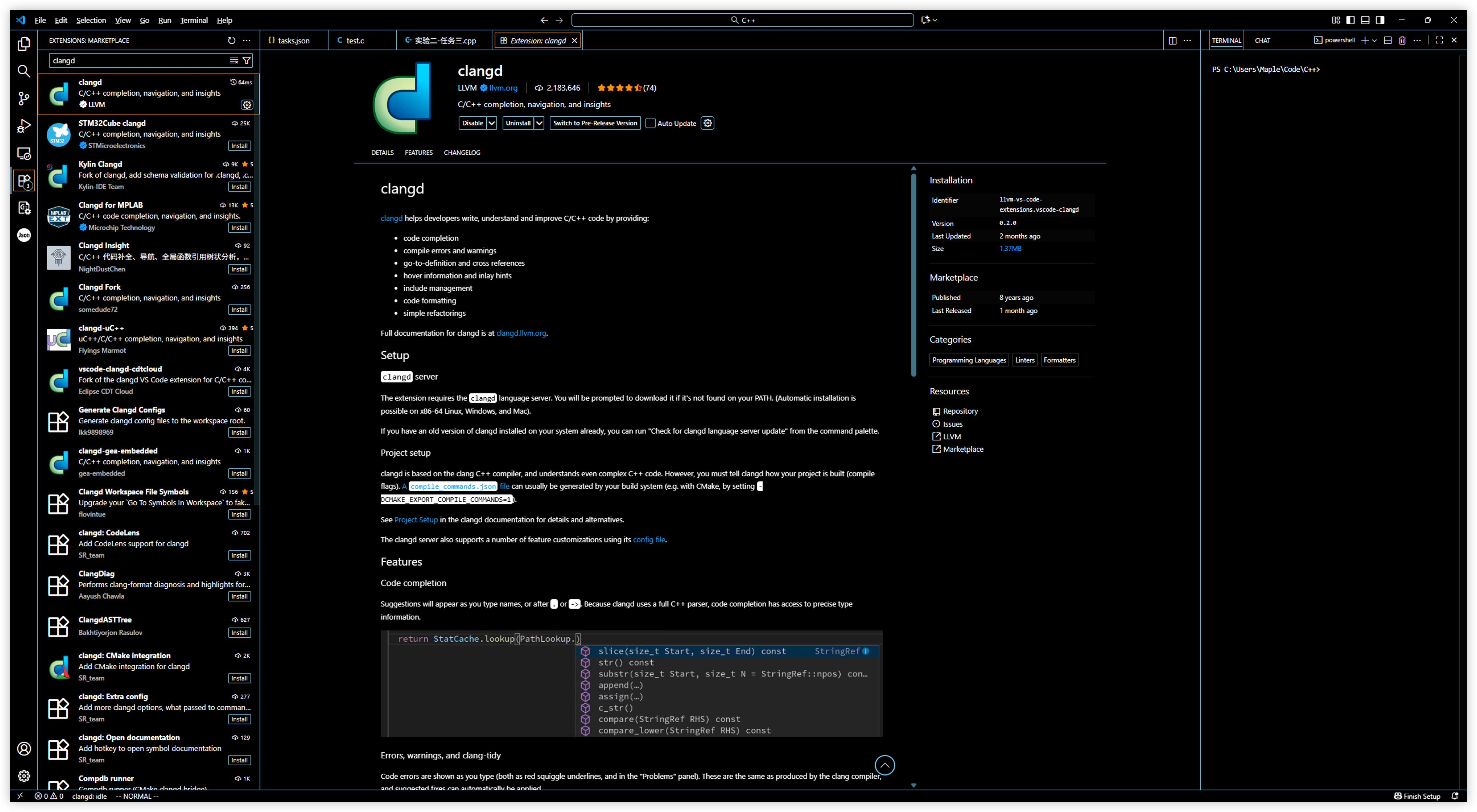
Task: Expand the Disable button dropdown arrow
Action: [x=491, y=123]
